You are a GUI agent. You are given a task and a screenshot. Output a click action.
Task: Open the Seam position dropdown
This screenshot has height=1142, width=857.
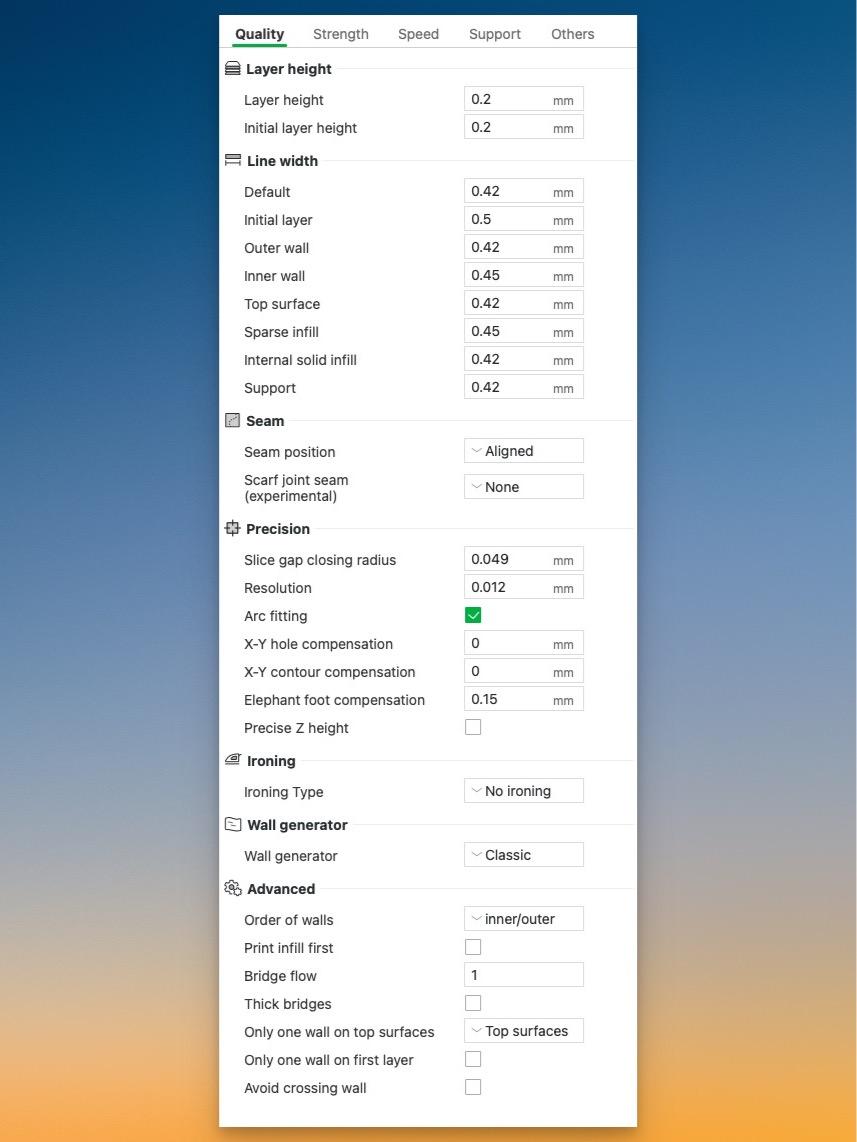(524, 451)
